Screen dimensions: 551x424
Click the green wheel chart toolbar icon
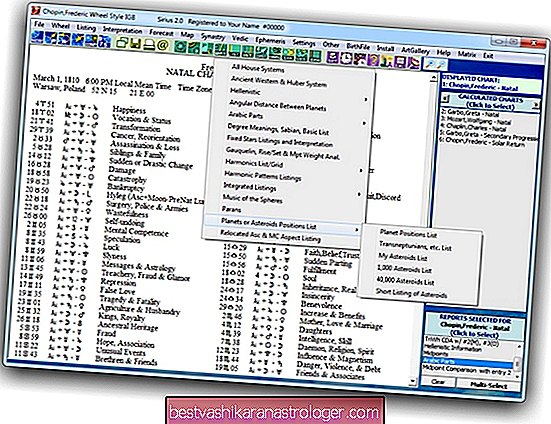coord(180,46)
